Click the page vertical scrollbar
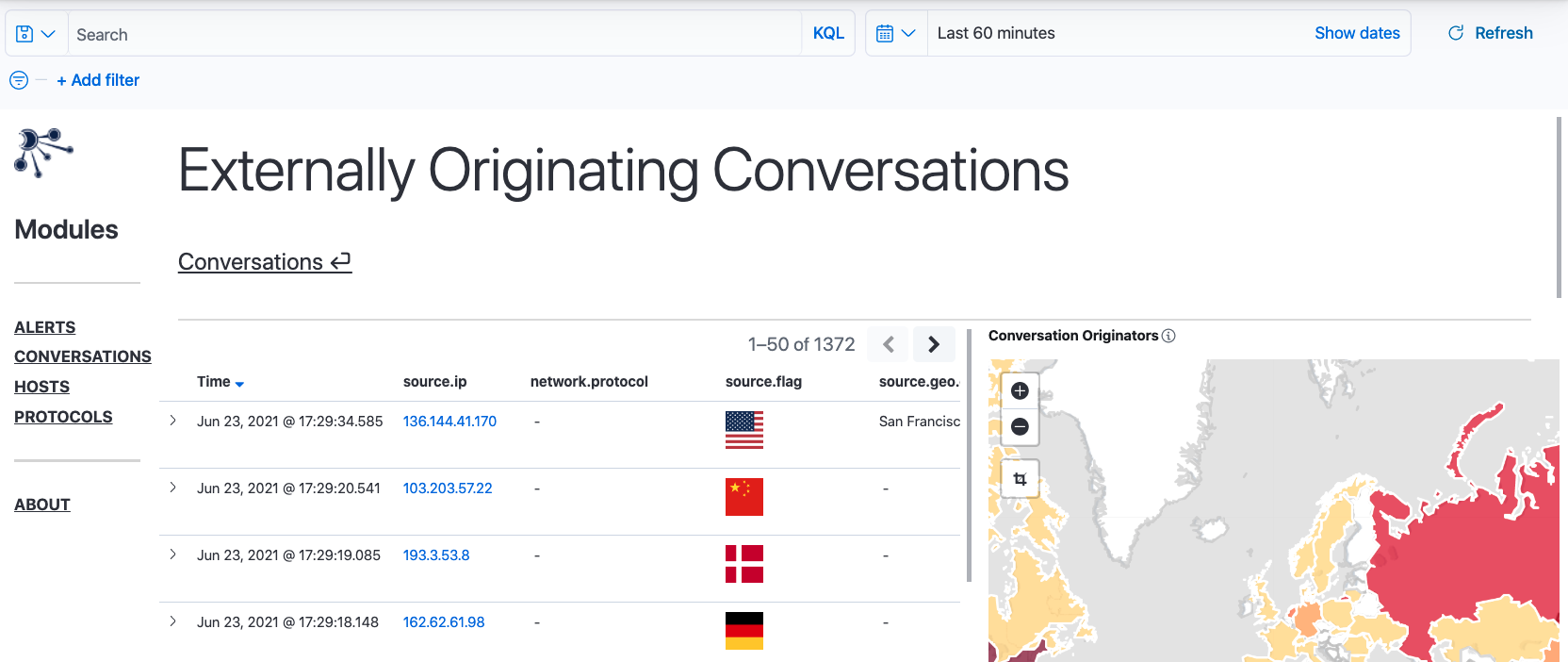 1560,207
